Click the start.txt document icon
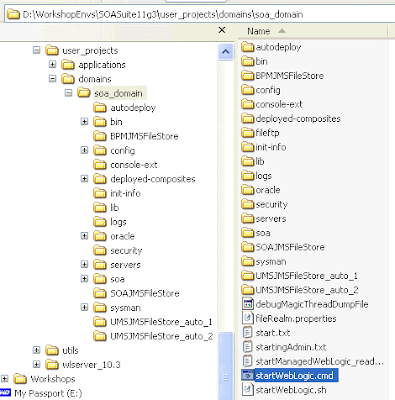The width and height of the screenshot is (395, 400). [x=247, y=332]
